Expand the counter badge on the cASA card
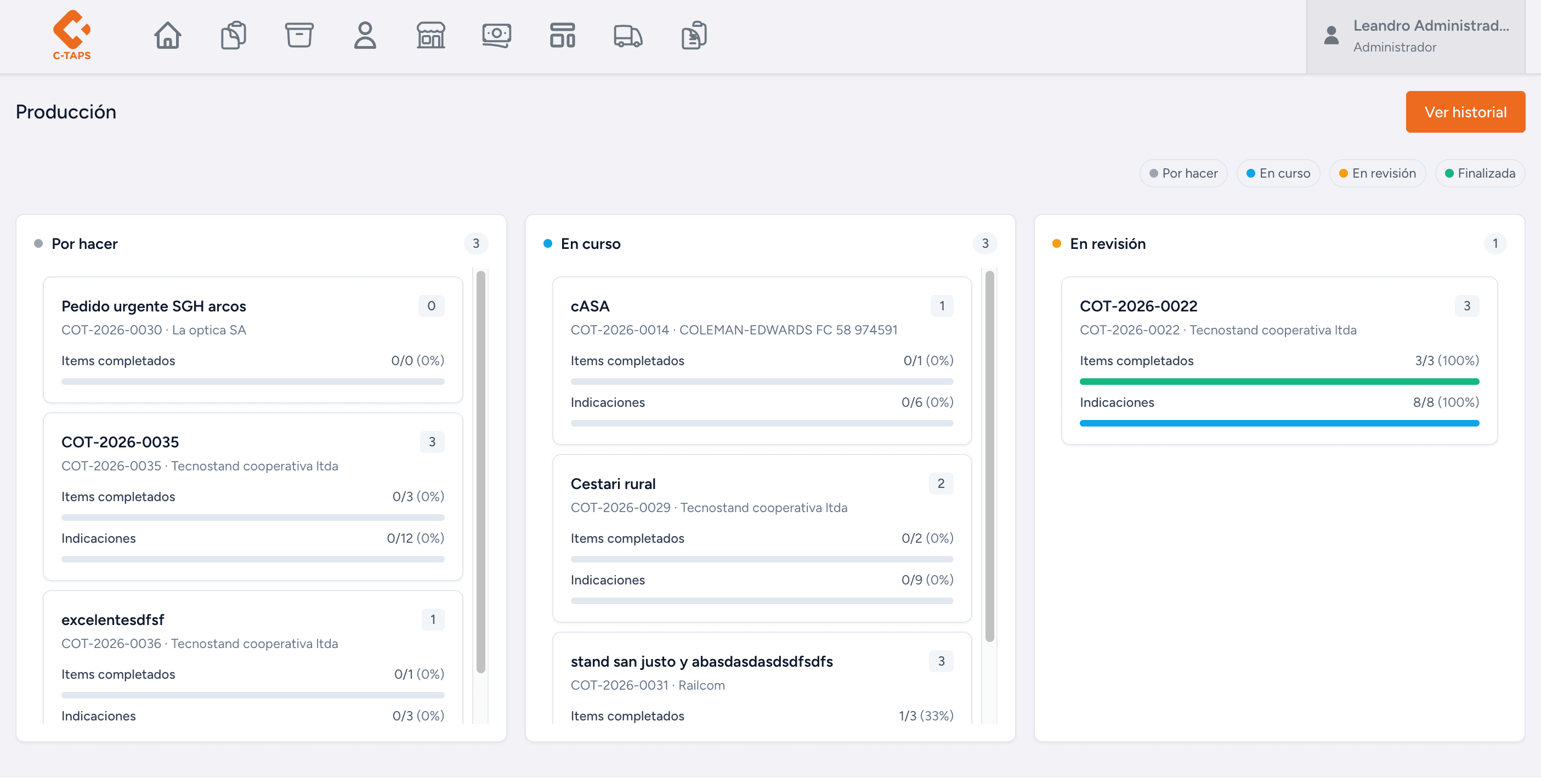Image resolution: width=1541 pixels, height=784 pixels. tap(941, 305)
